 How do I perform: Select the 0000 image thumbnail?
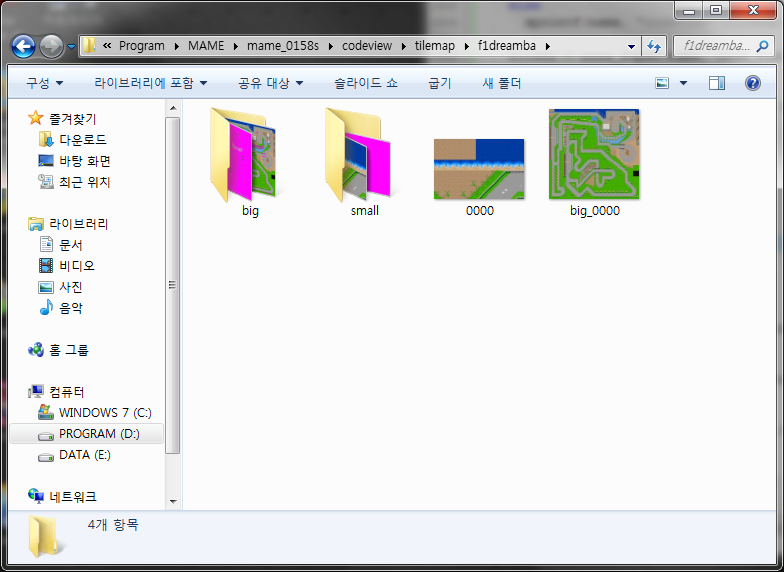[479, 169]
